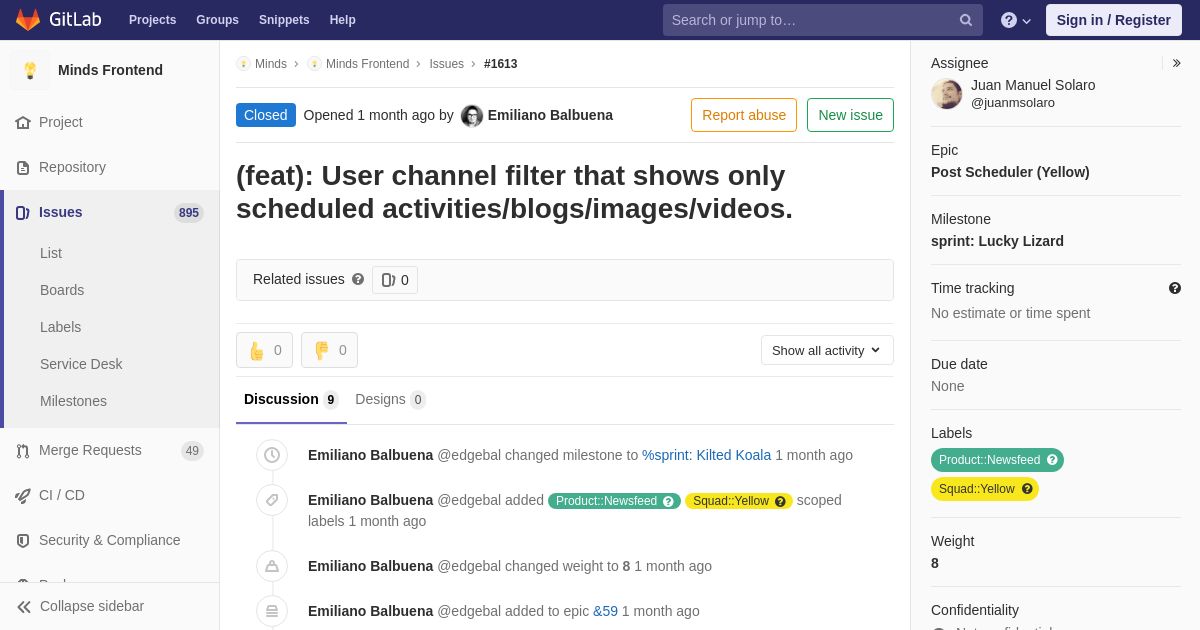The height and width of the screenshot is (630, 1200).
Task: Open the top Help menu item
Action: tap(343, 20)
